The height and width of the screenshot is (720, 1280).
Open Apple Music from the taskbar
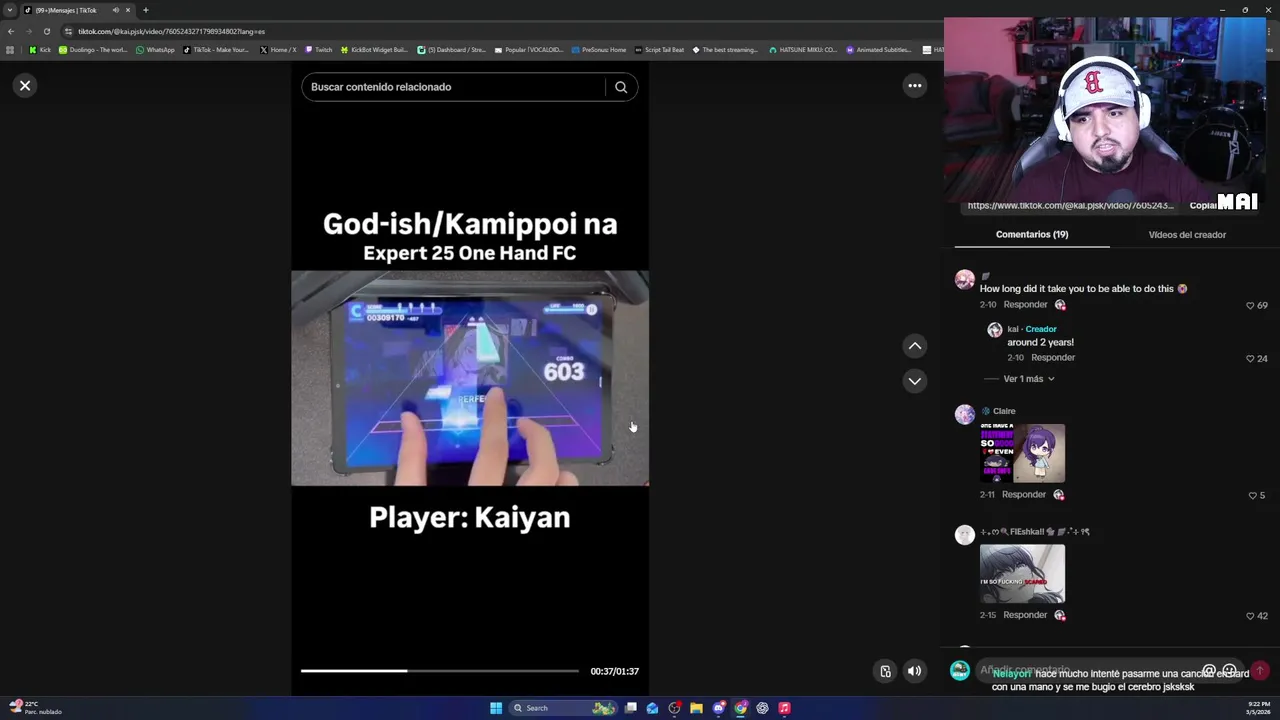pyautogui.click(x=784, y=708)
